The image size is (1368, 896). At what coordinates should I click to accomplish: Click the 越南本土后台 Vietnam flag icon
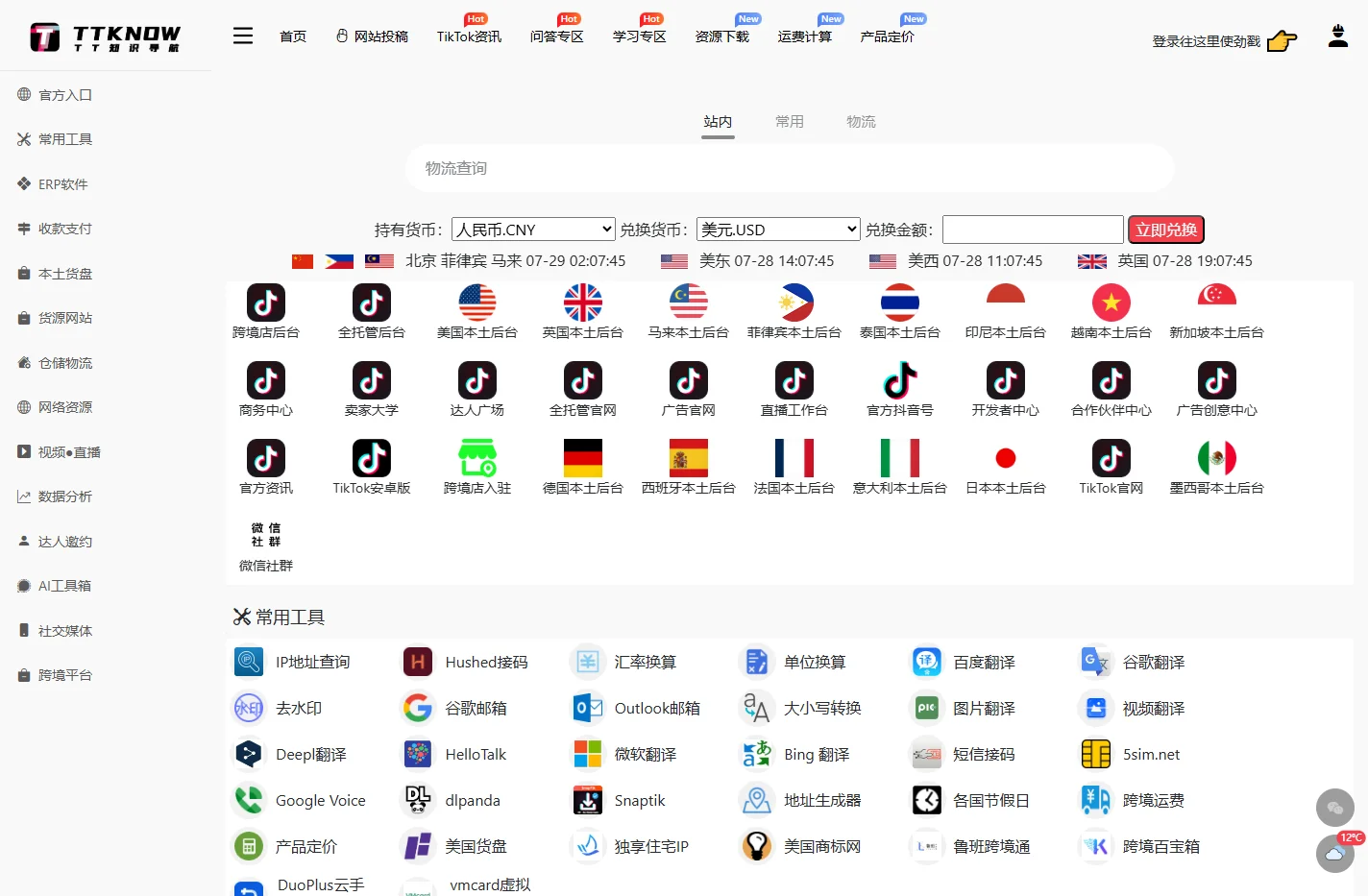(x=1111, y=303)
